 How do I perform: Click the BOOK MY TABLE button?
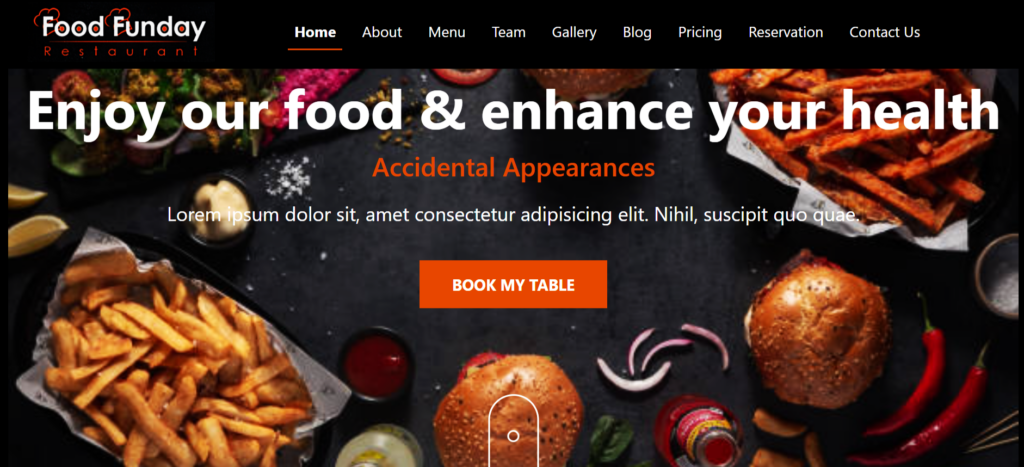click(513, 284)
